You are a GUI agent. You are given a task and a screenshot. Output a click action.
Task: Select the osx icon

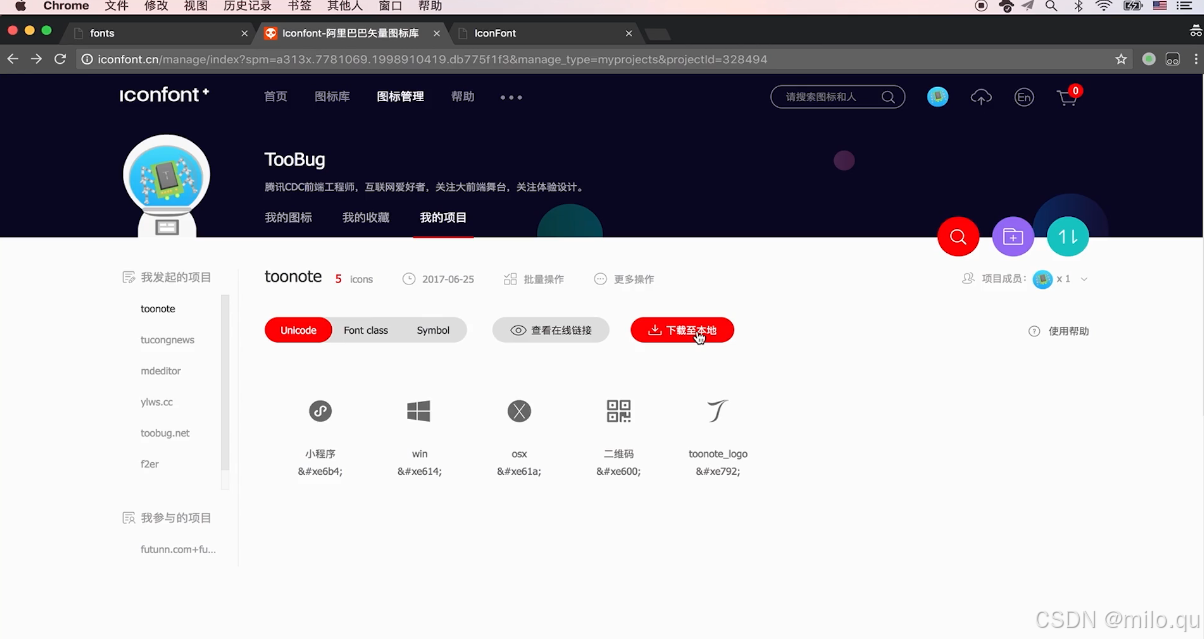[x=519, y=411]
